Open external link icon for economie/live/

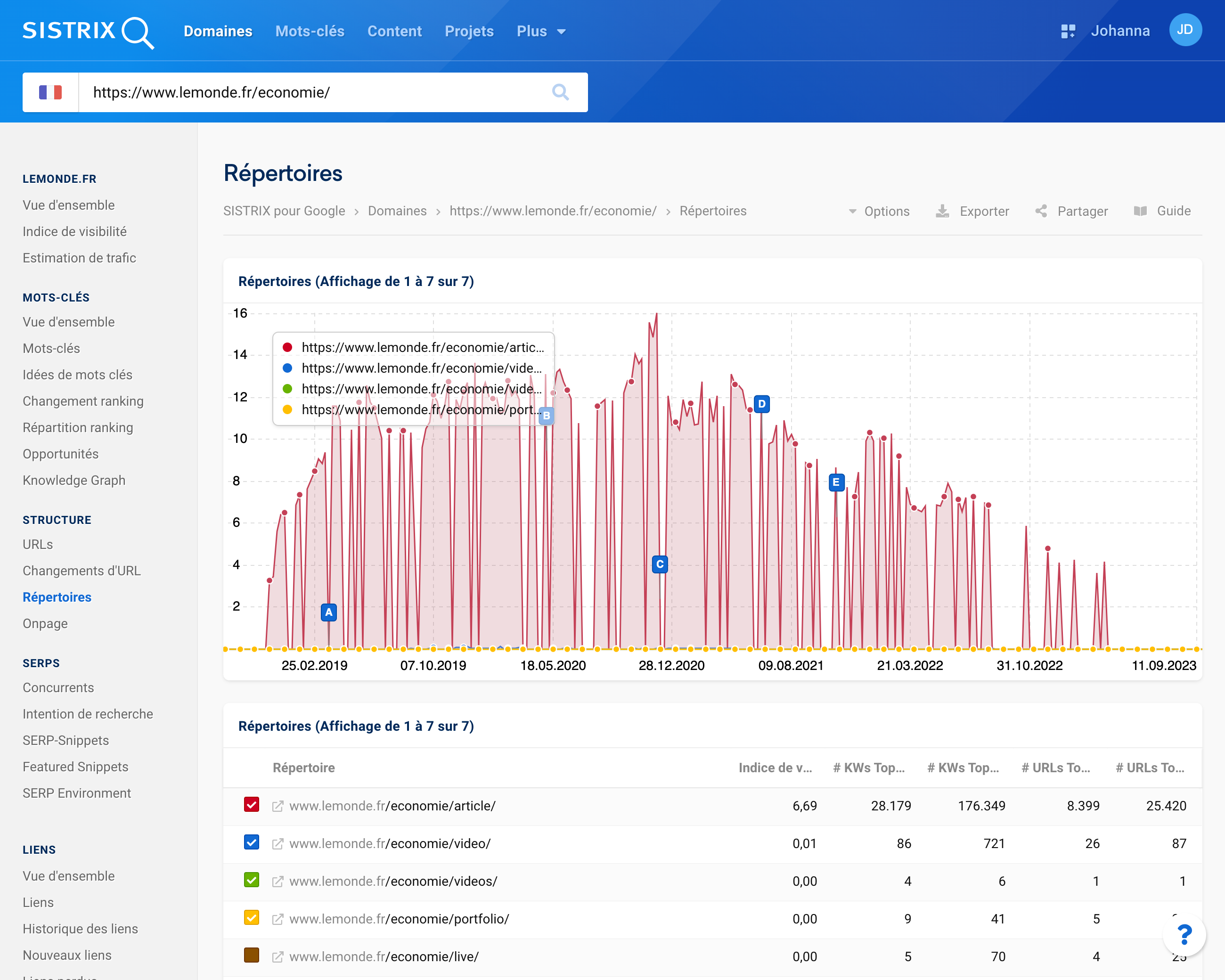(x=278, y=957)
